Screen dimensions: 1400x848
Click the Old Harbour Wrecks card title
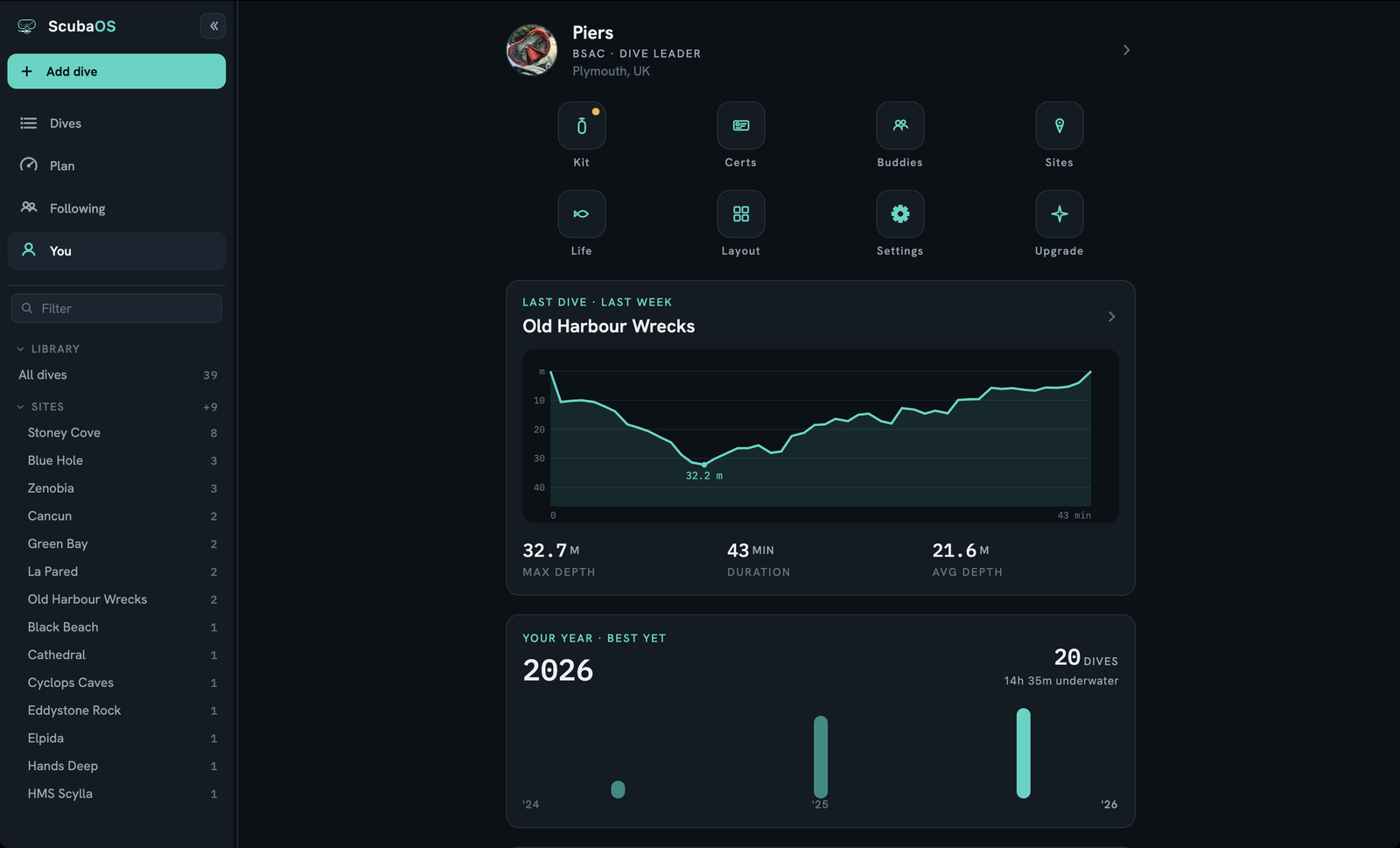tap(609, 326)
